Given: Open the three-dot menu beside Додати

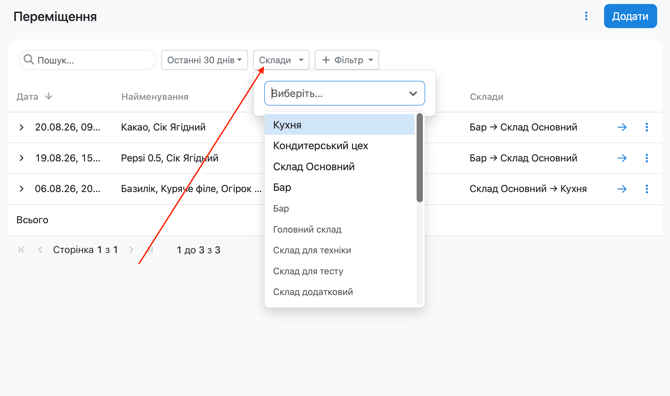Looking at the screenshot, I should (x=586, y=16).
